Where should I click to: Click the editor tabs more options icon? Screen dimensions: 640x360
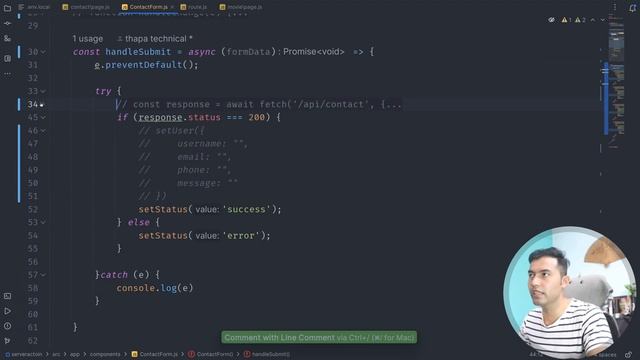[x=615, y=7]
